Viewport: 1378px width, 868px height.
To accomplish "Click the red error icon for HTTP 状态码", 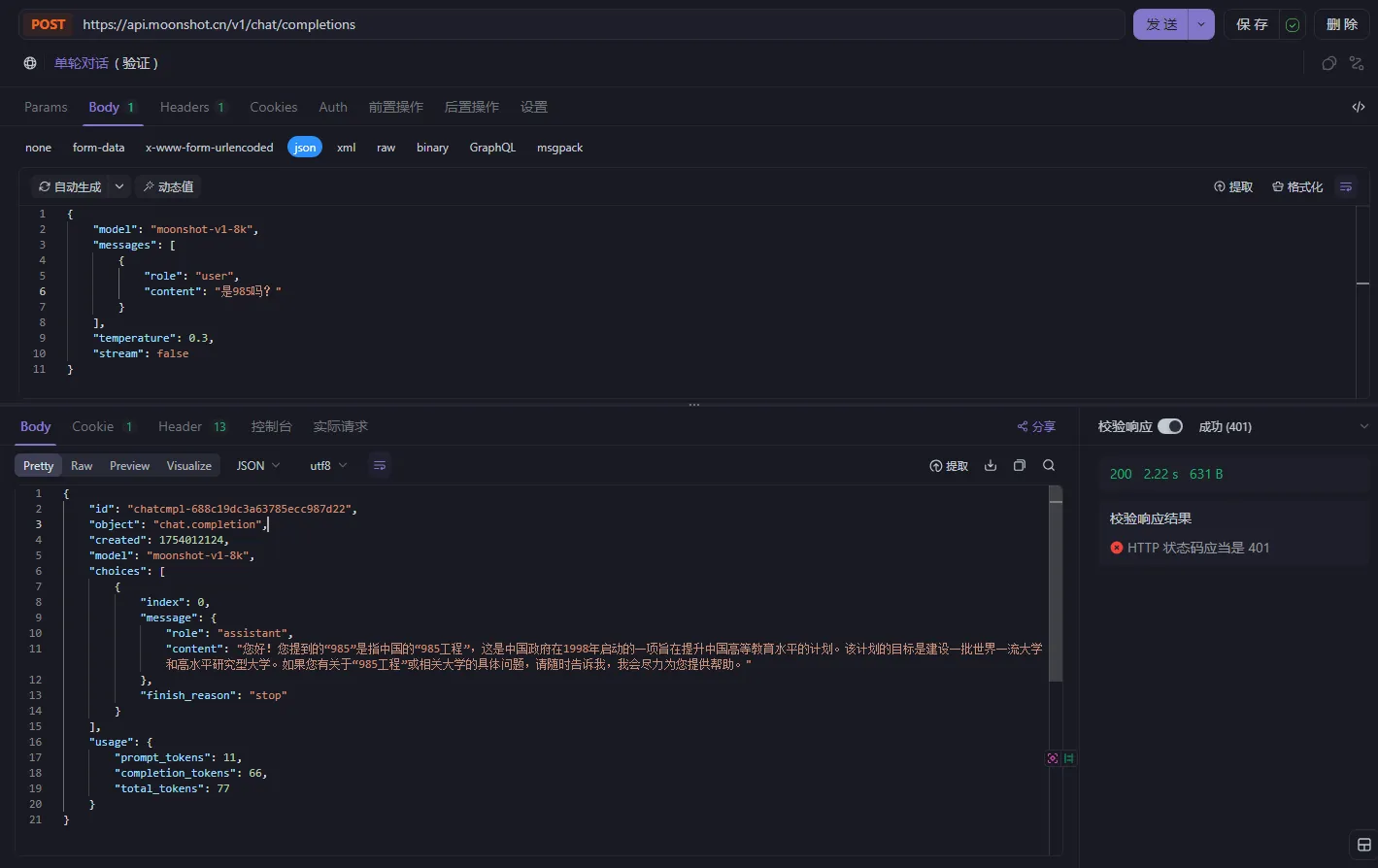I will click(1117, 548).
